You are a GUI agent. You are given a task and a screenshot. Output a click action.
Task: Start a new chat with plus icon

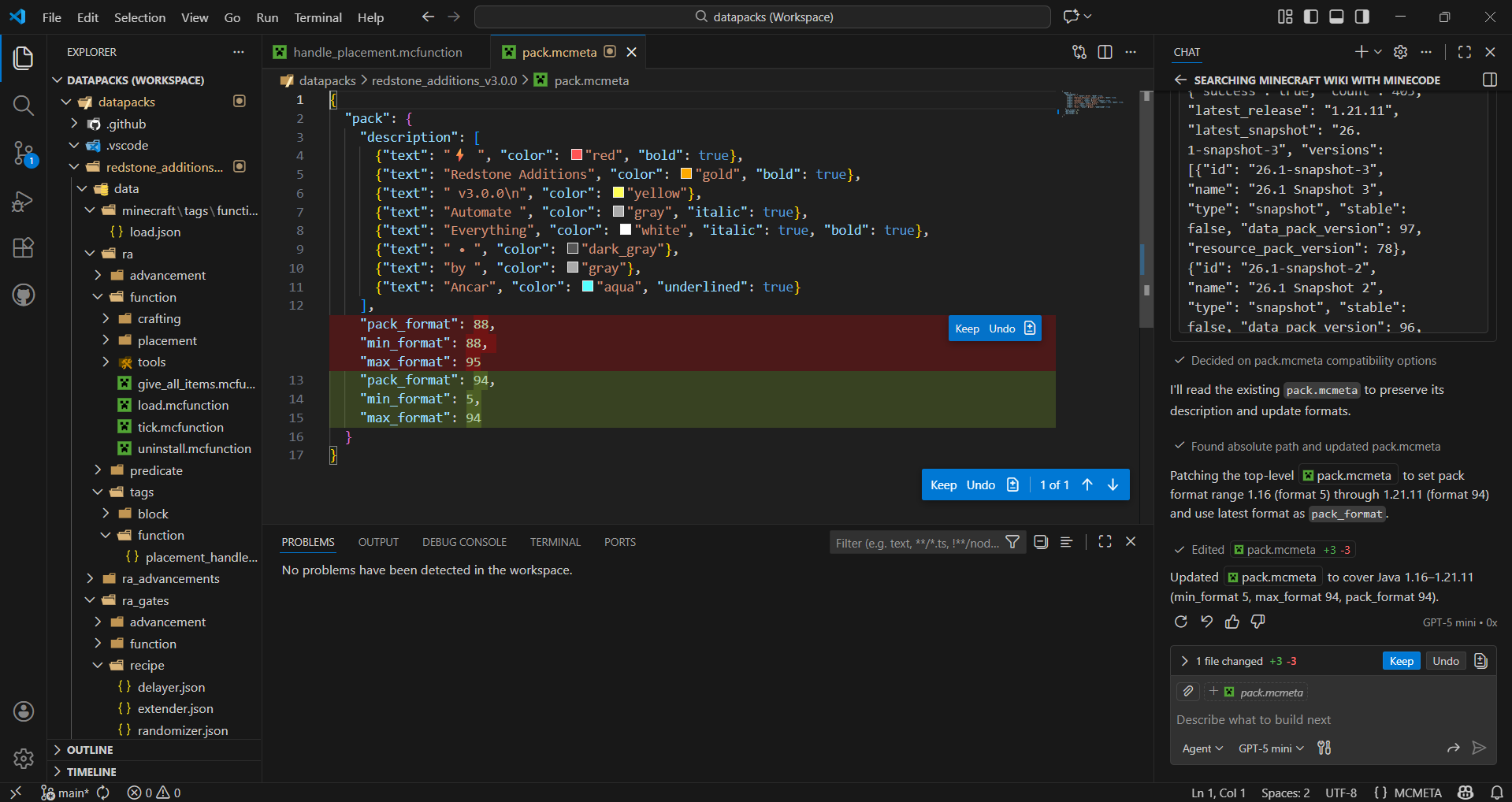(x=1361, y=52)
